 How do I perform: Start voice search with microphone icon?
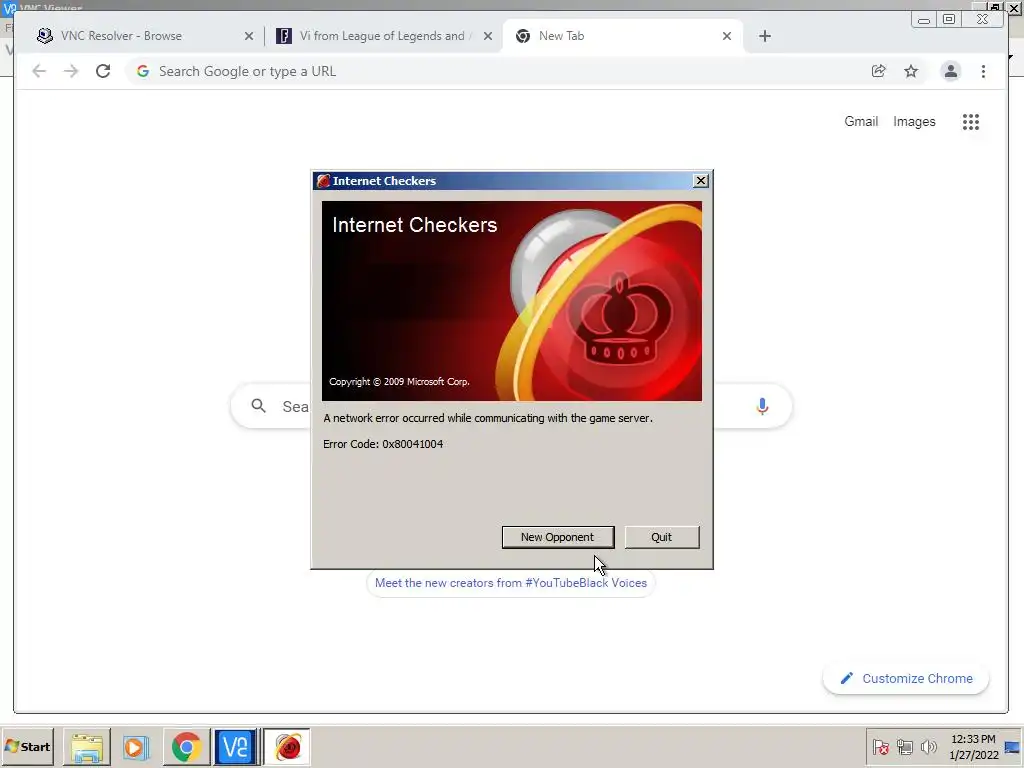click(762, 406)
